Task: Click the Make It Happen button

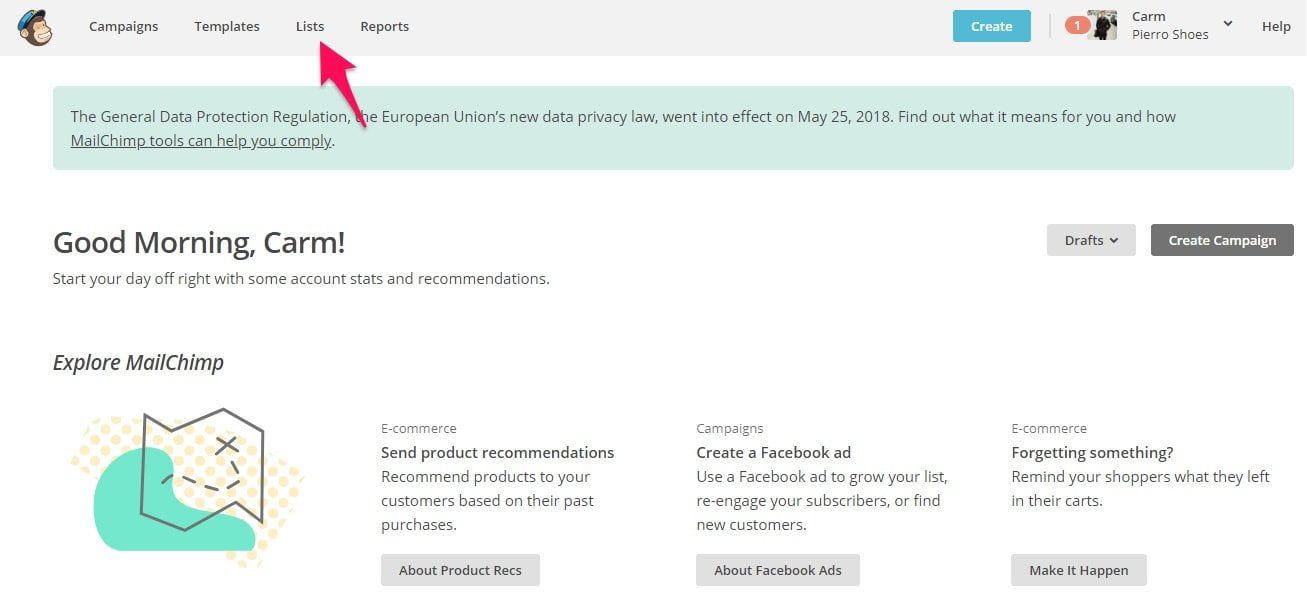Action: [x=1079, y=570]
